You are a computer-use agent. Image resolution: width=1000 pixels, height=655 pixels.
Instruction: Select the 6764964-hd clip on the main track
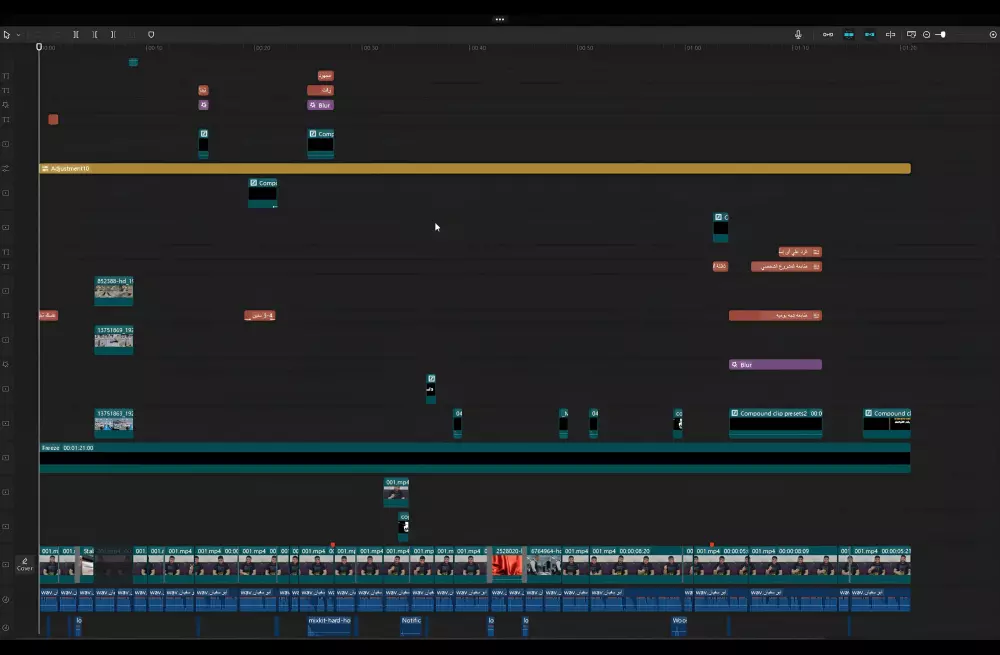tap(545, 564)
